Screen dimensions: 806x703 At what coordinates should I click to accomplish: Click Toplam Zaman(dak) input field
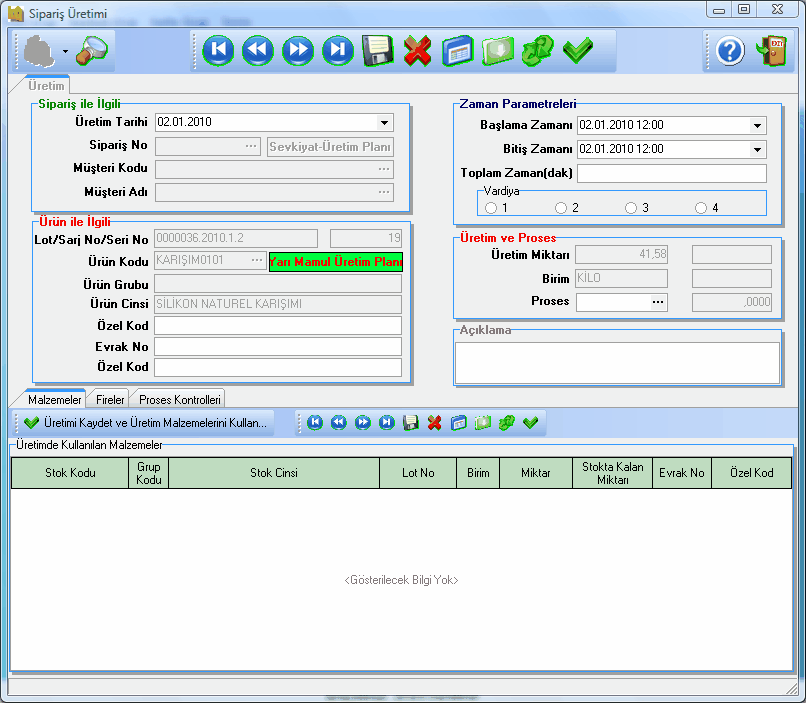[x=672, y=173]
